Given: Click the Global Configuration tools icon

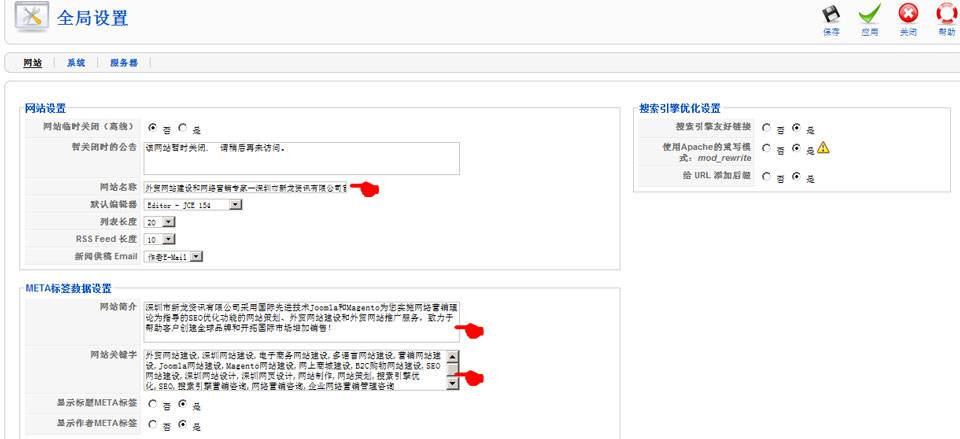Looking at the screenshot, I should (32, 17).
